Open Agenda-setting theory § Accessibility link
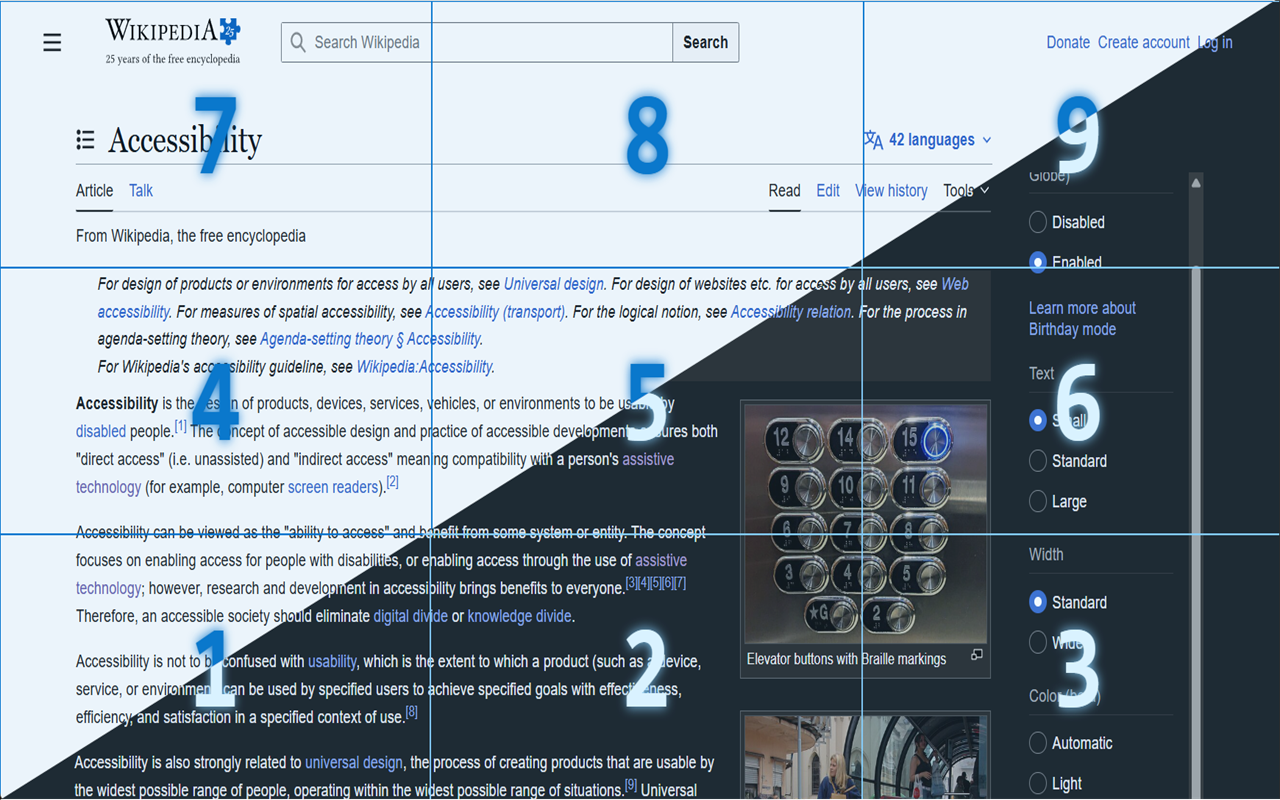 tap(371, 339)
